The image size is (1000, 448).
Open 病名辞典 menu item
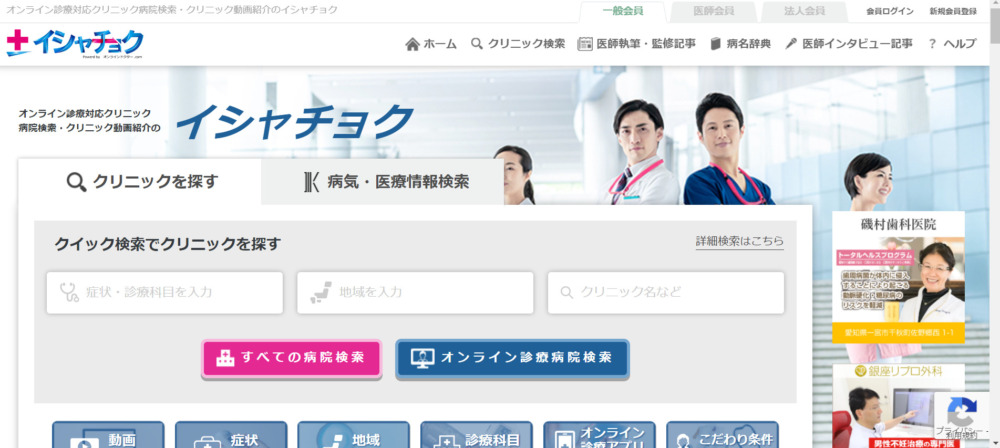740,43
